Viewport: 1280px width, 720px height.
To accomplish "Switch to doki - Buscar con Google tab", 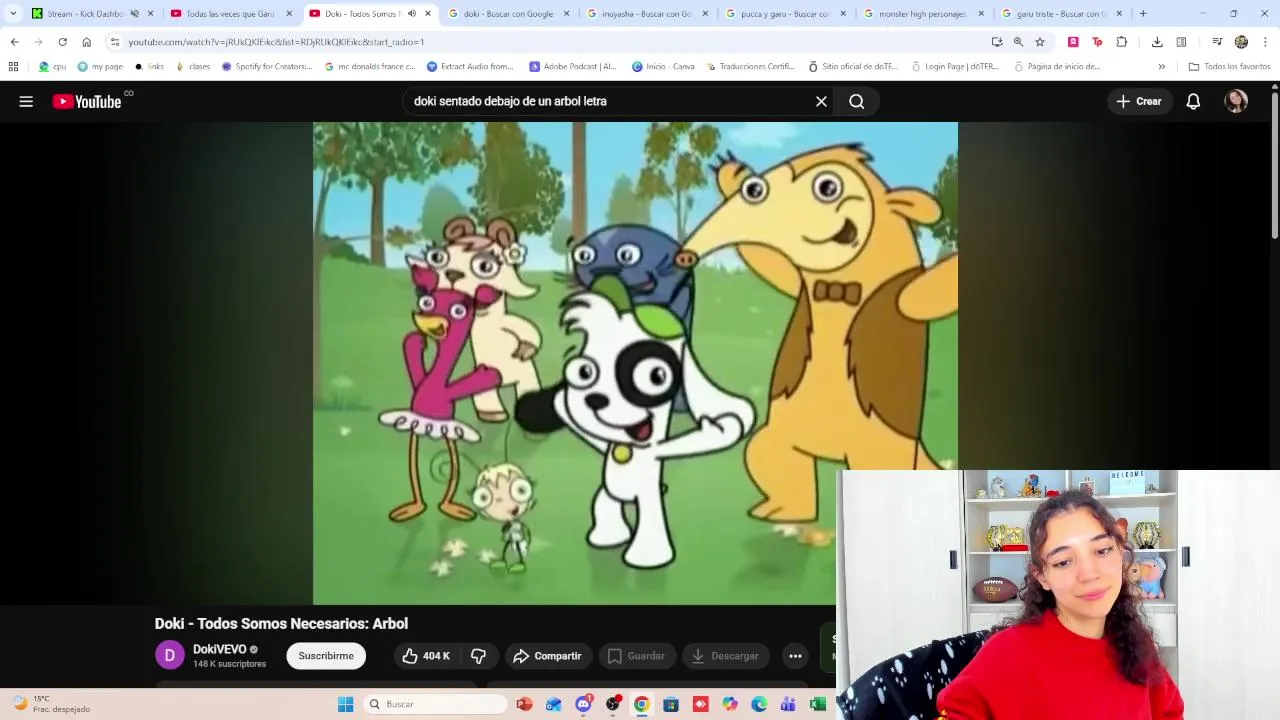I will pos(508,14).
